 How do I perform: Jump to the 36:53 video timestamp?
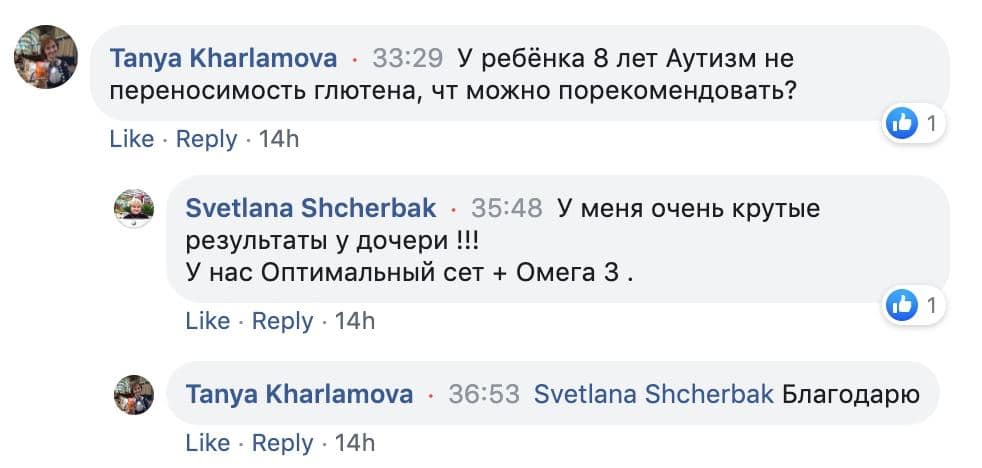click(x=484, y=394)
